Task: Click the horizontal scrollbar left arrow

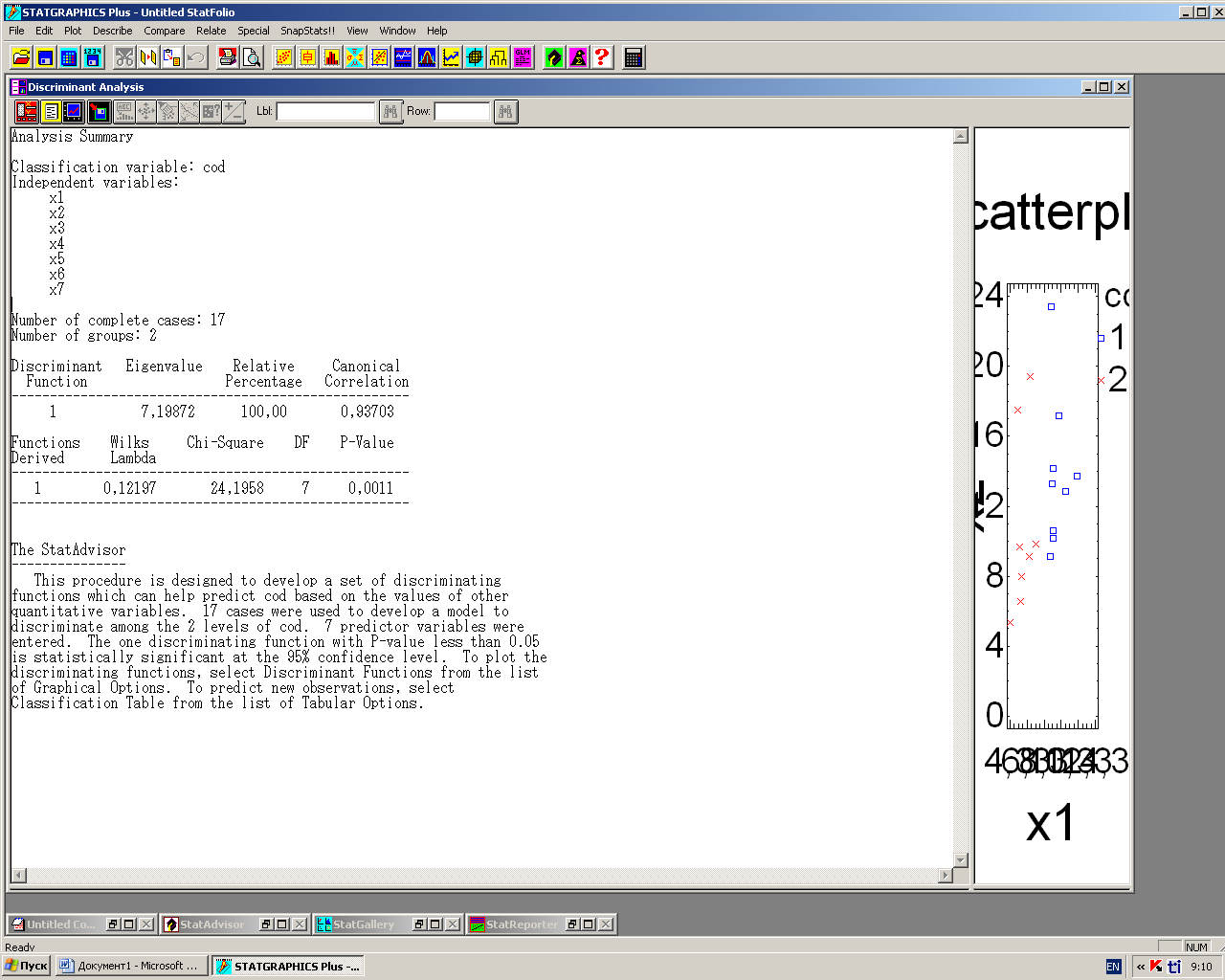Action: pyautogui.click(x=19, y=875)
